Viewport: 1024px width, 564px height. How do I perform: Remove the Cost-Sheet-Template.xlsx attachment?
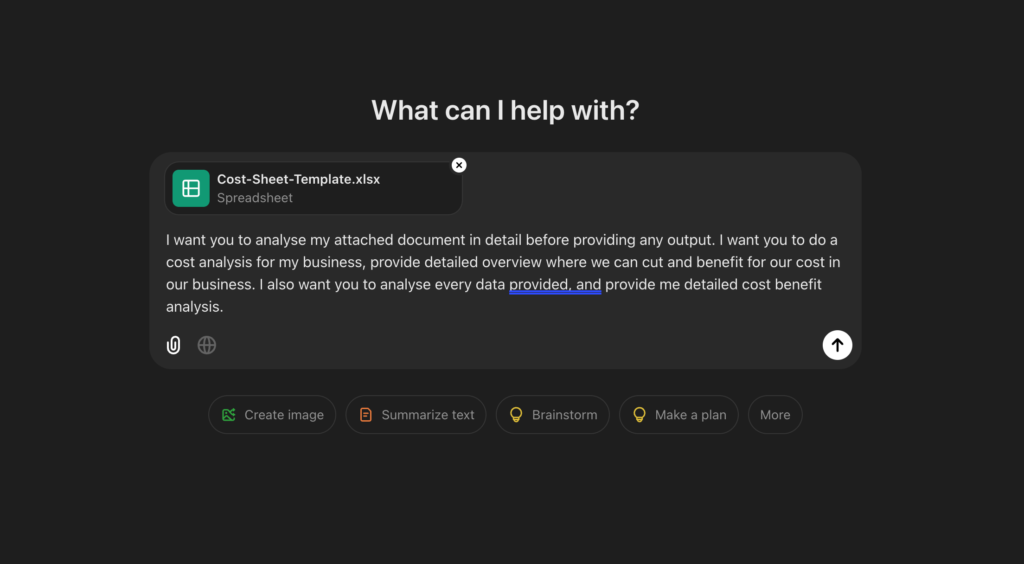pos(459,165)
